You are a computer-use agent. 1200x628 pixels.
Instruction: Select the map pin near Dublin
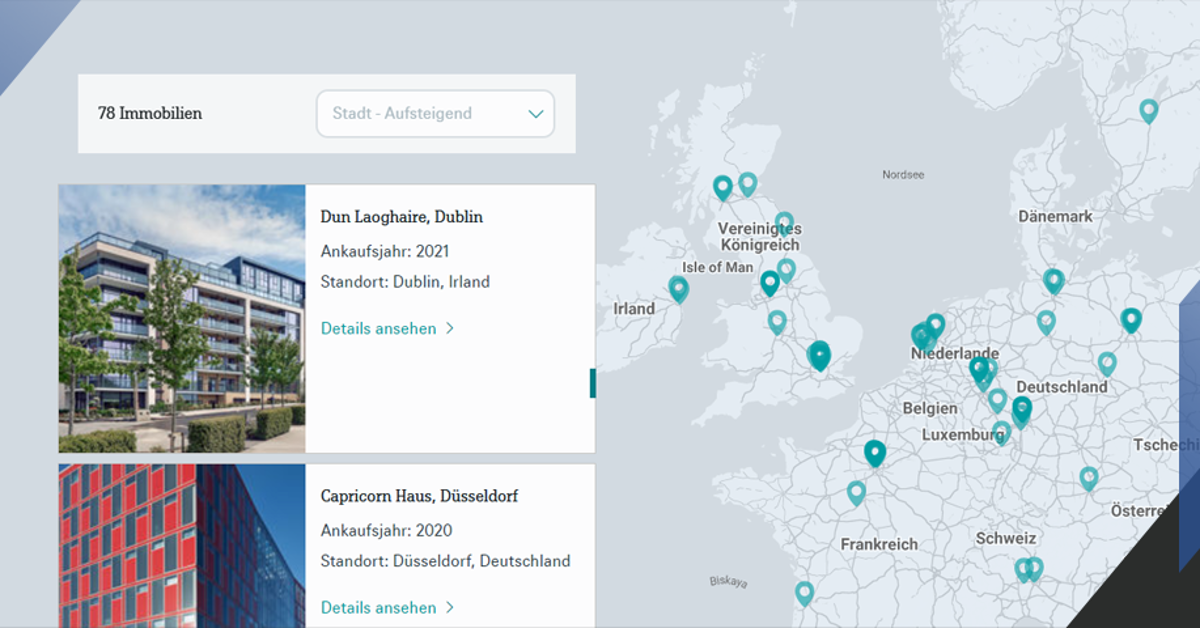[x=679, y=288]
